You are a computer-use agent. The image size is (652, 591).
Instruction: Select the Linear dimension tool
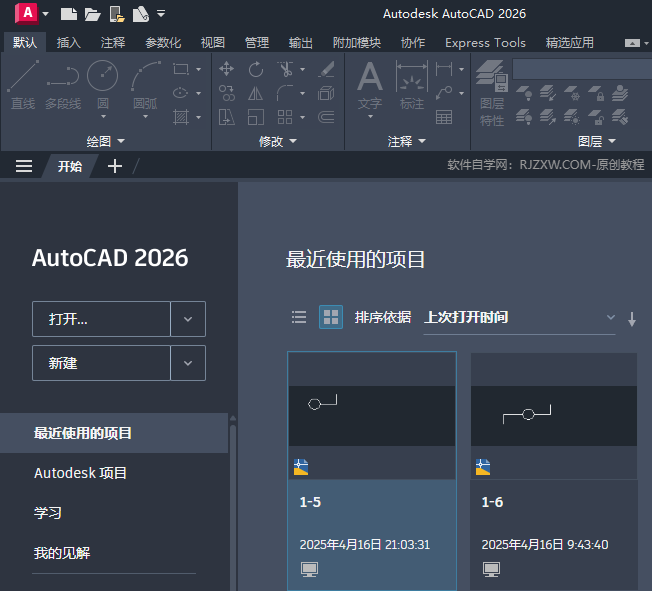click(444, 69)
